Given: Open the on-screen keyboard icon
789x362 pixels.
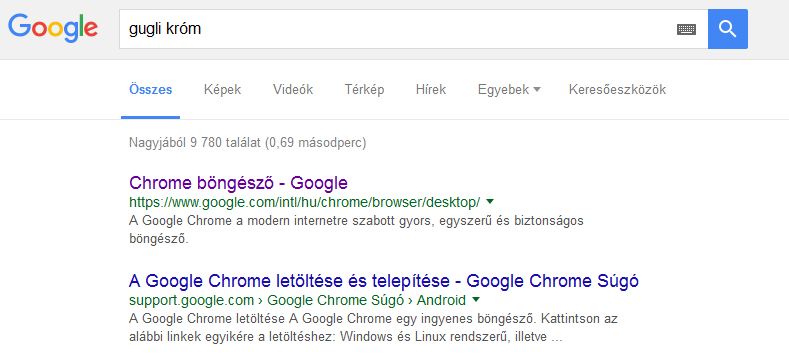Looking at the screenshot, I should click(686, 29).
